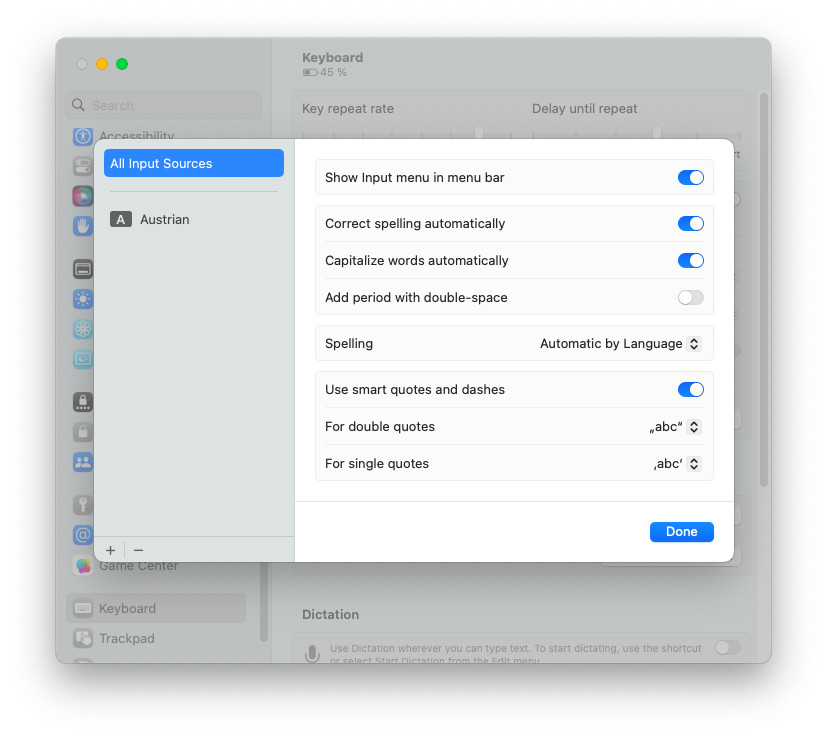Open the Users & Groups sidebar icon
The height and width of the screenshot is (737, 827).
pos(83,463)
